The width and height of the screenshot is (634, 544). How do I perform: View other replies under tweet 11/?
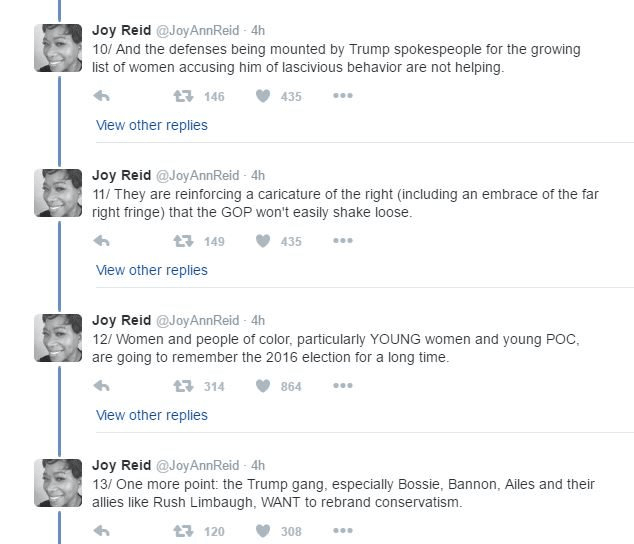point(152,270)
